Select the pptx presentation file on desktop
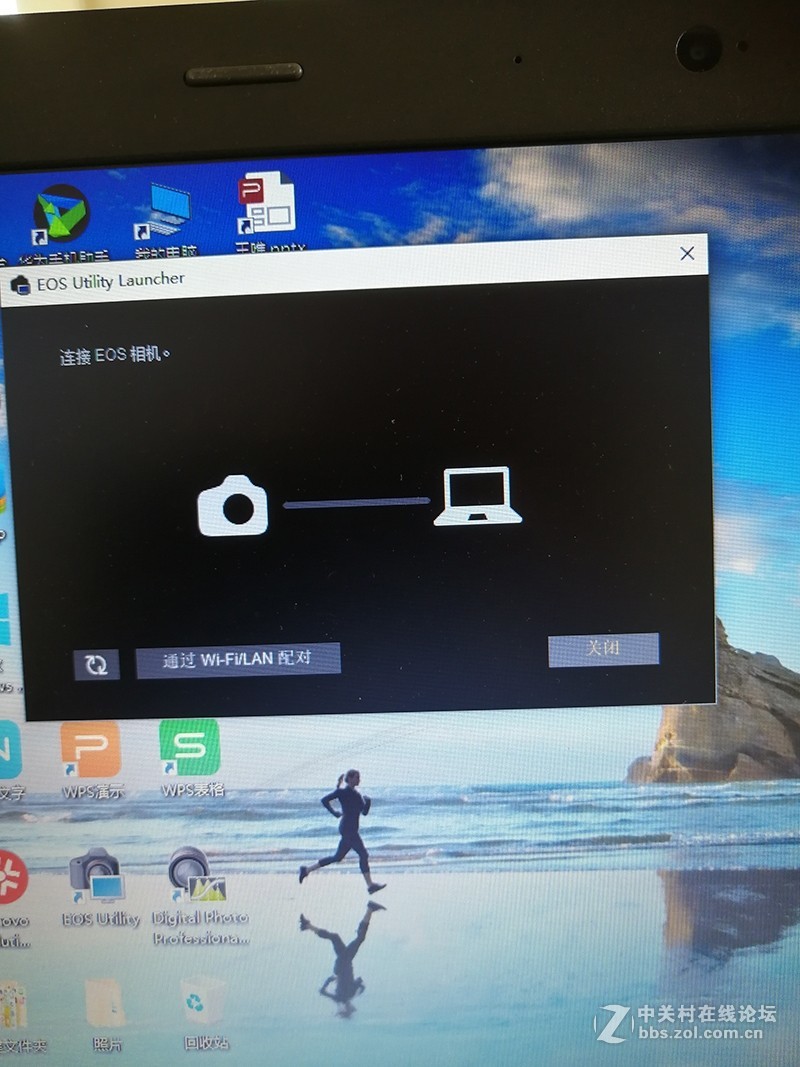 (x=268, y=211)
